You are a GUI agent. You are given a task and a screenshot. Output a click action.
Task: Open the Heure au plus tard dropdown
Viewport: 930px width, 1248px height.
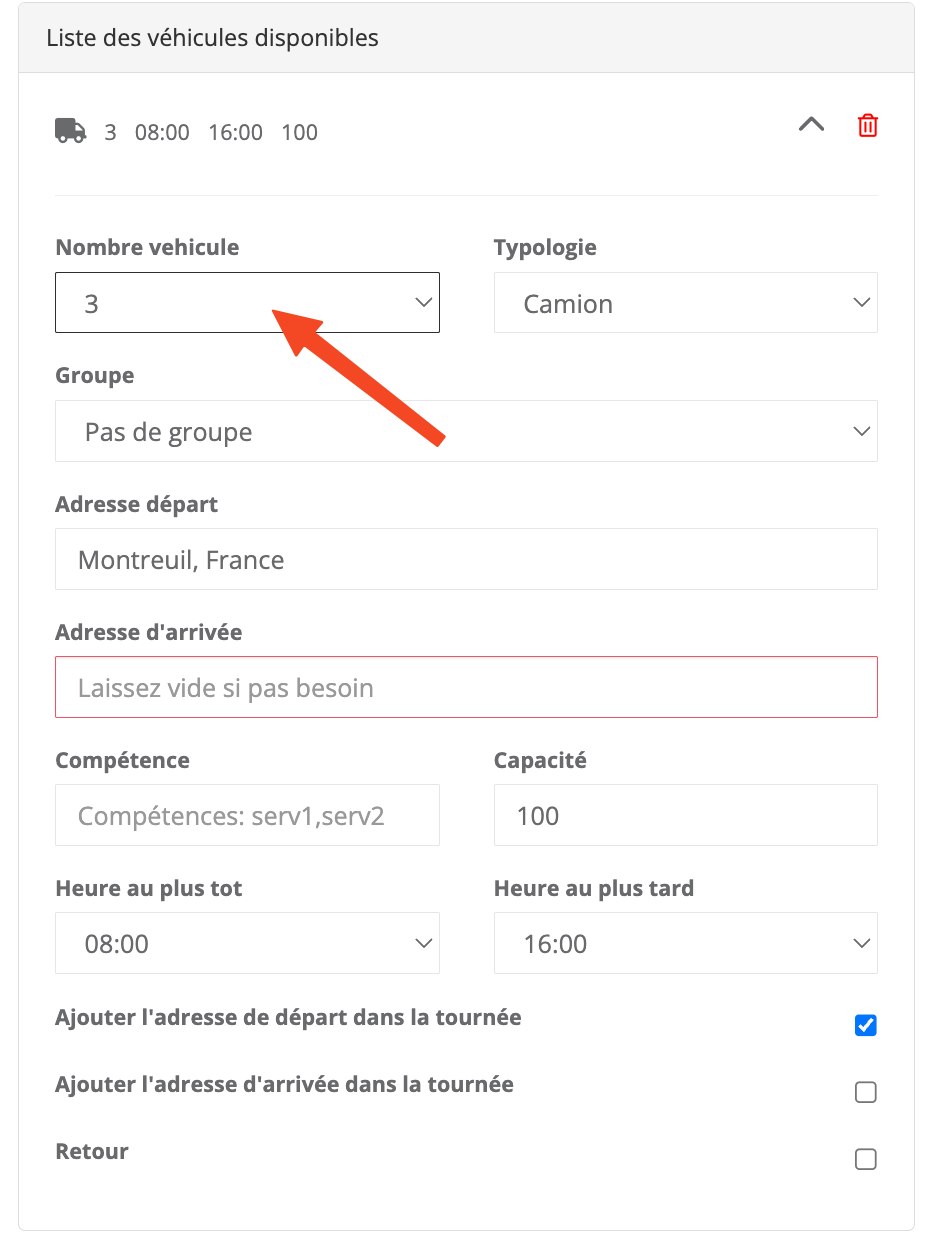685,943
